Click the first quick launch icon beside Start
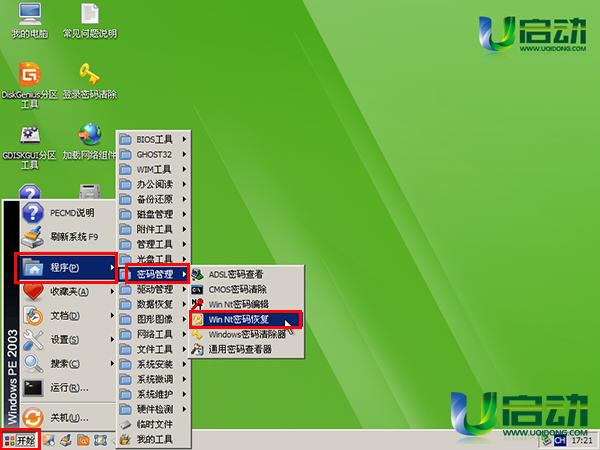 click(x=49, y=440)
